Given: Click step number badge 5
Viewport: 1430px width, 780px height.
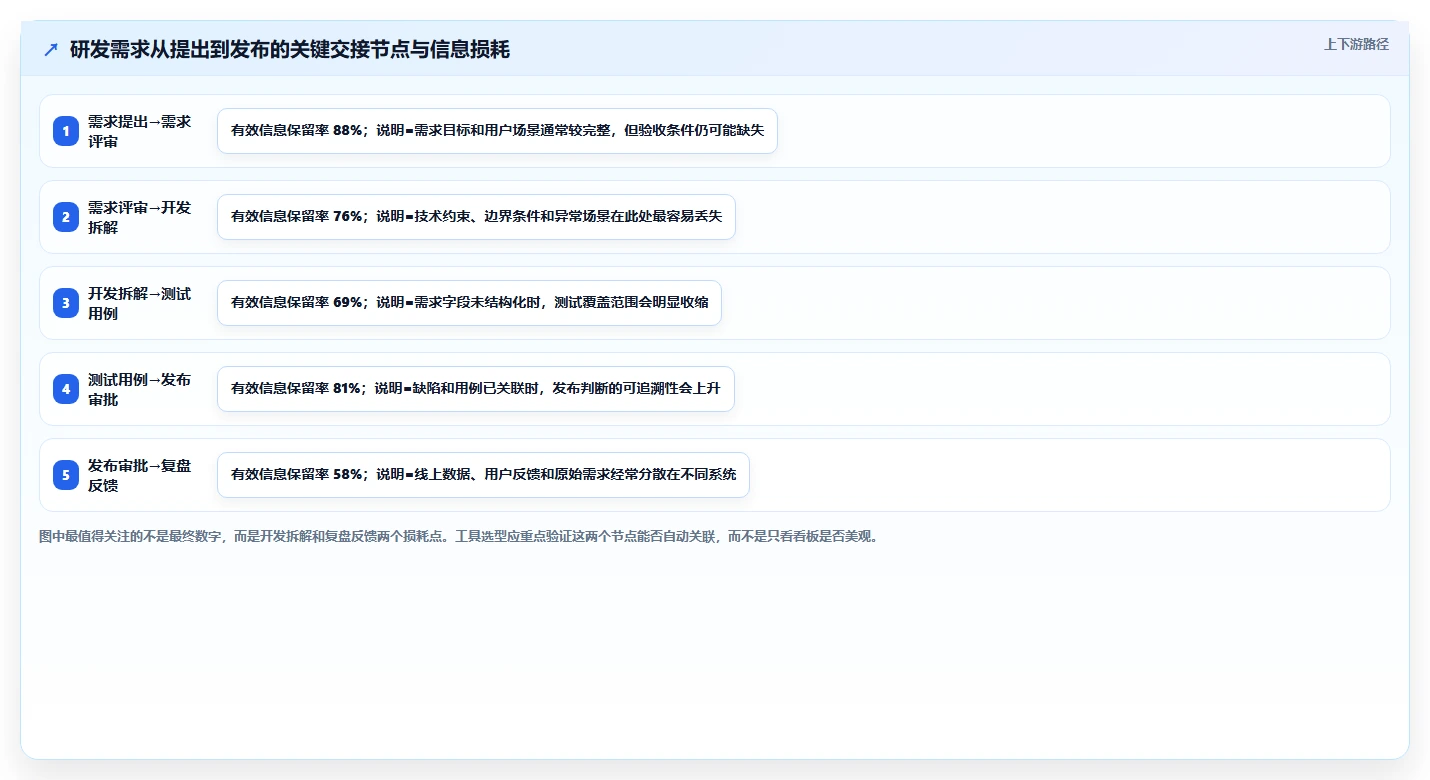Looking at the screenshot, I should (x=66, y=475).
